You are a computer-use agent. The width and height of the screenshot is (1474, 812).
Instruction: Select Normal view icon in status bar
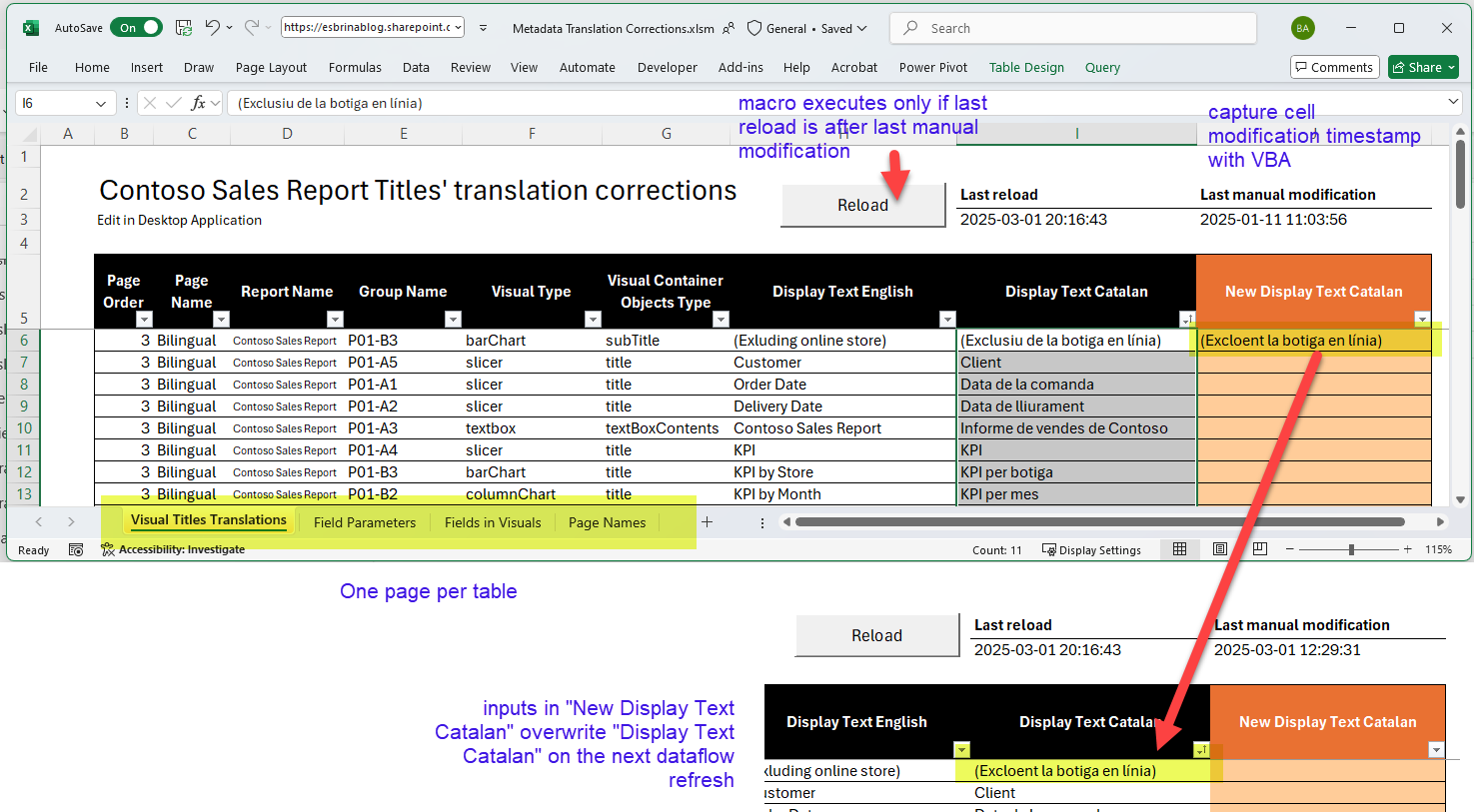point(1180,549)
